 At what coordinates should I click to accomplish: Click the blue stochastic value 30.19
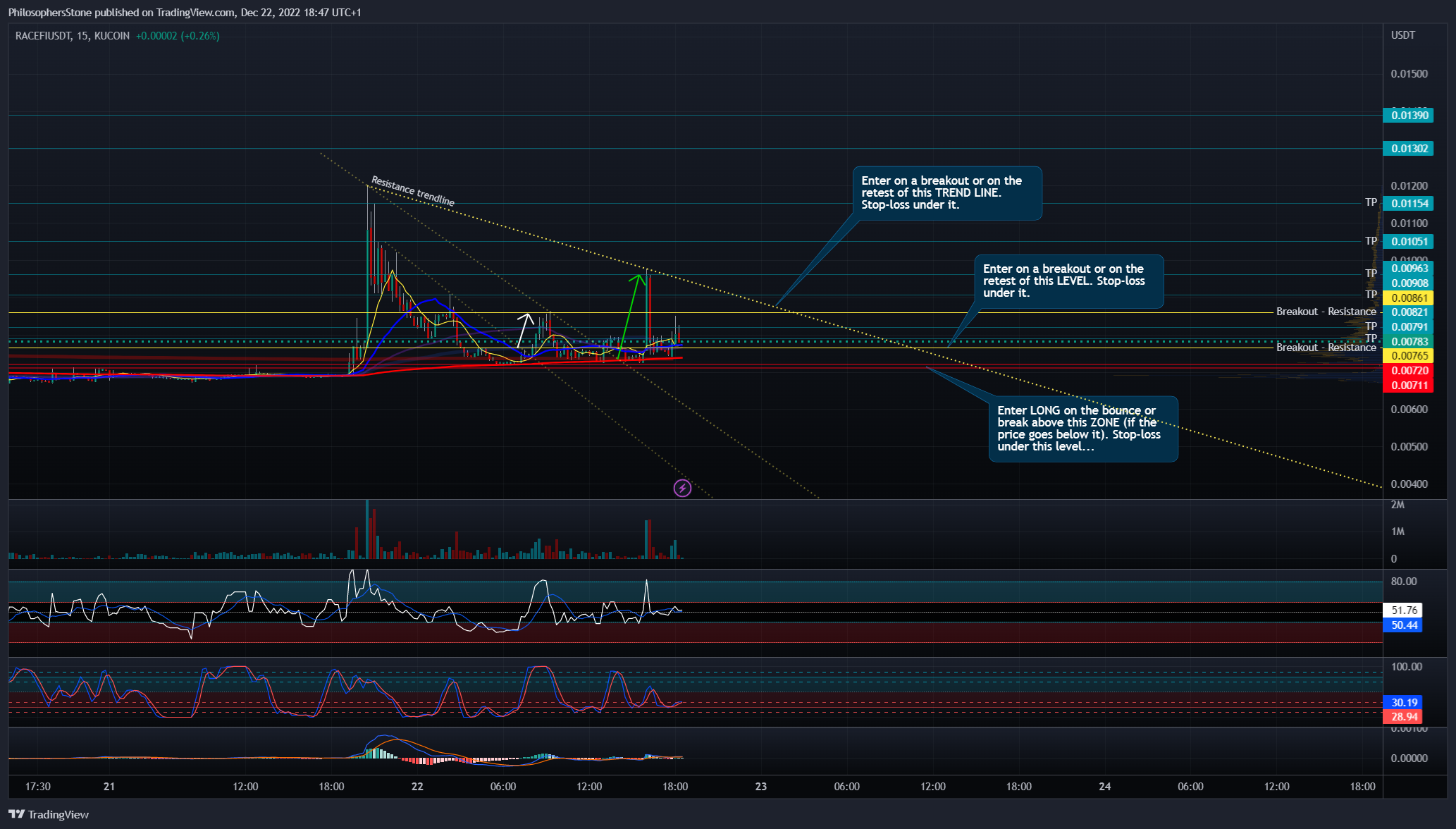pyautogui.click(x=1402, y=703)
